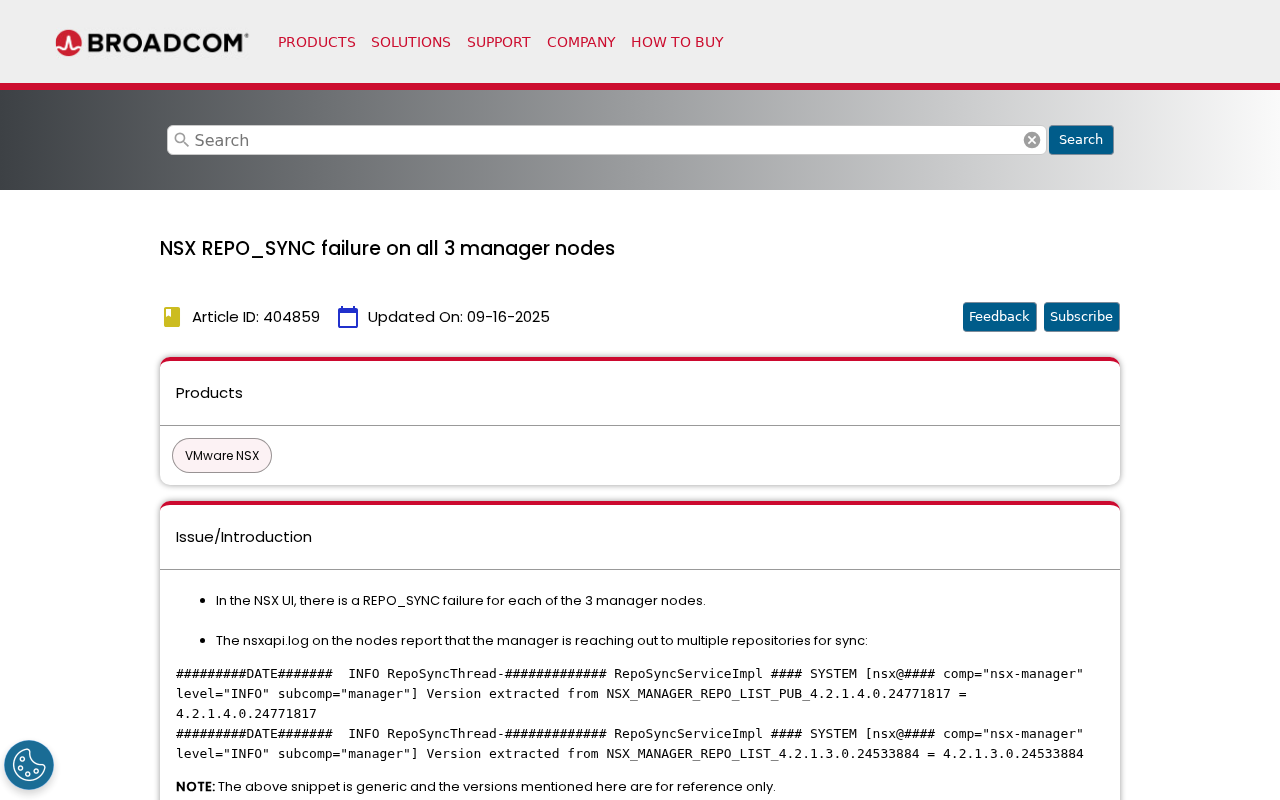Click the yellow bookmark icon beside Article ID
This screenshot has height=800, width=1280.
pos(170,315)
